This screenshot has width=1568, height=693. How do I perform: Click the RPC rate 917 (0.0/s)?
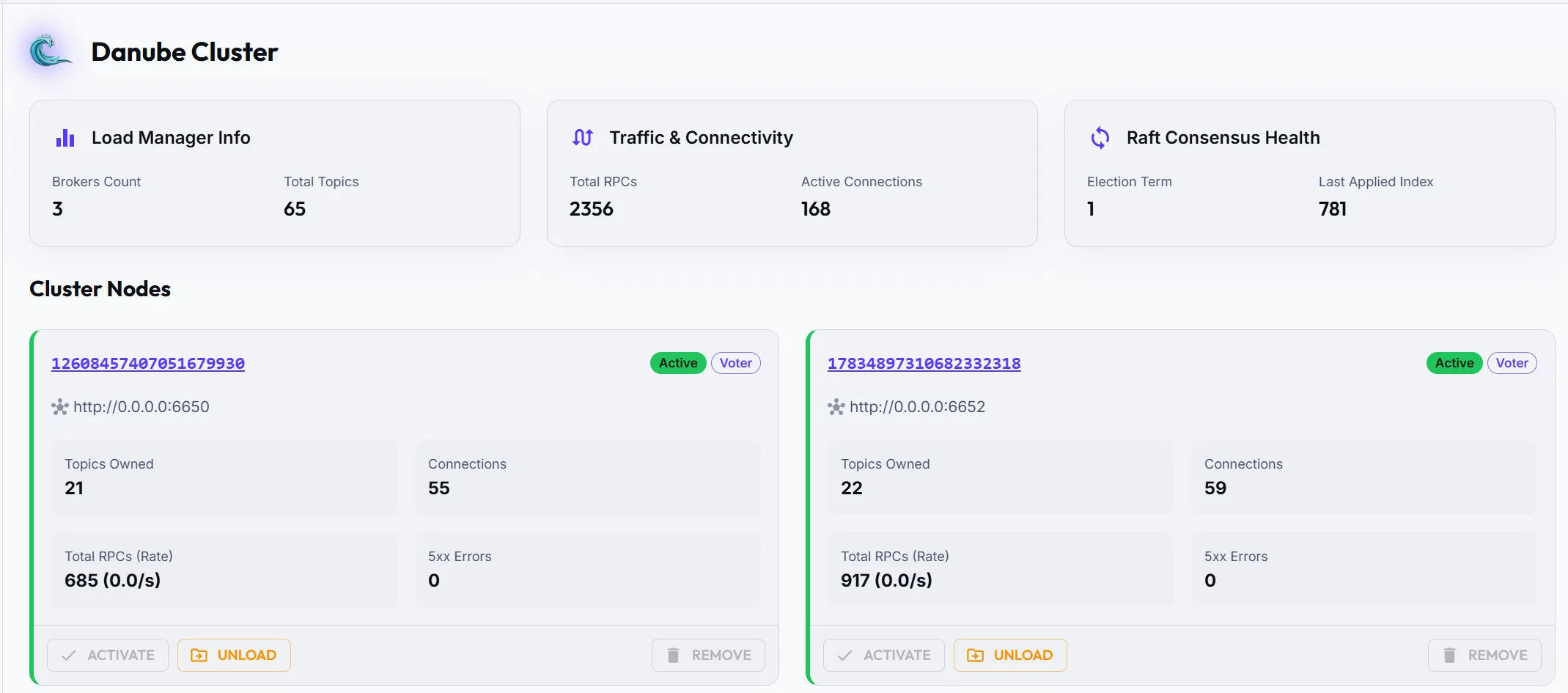pyautogui.click(x=887, y=581)
